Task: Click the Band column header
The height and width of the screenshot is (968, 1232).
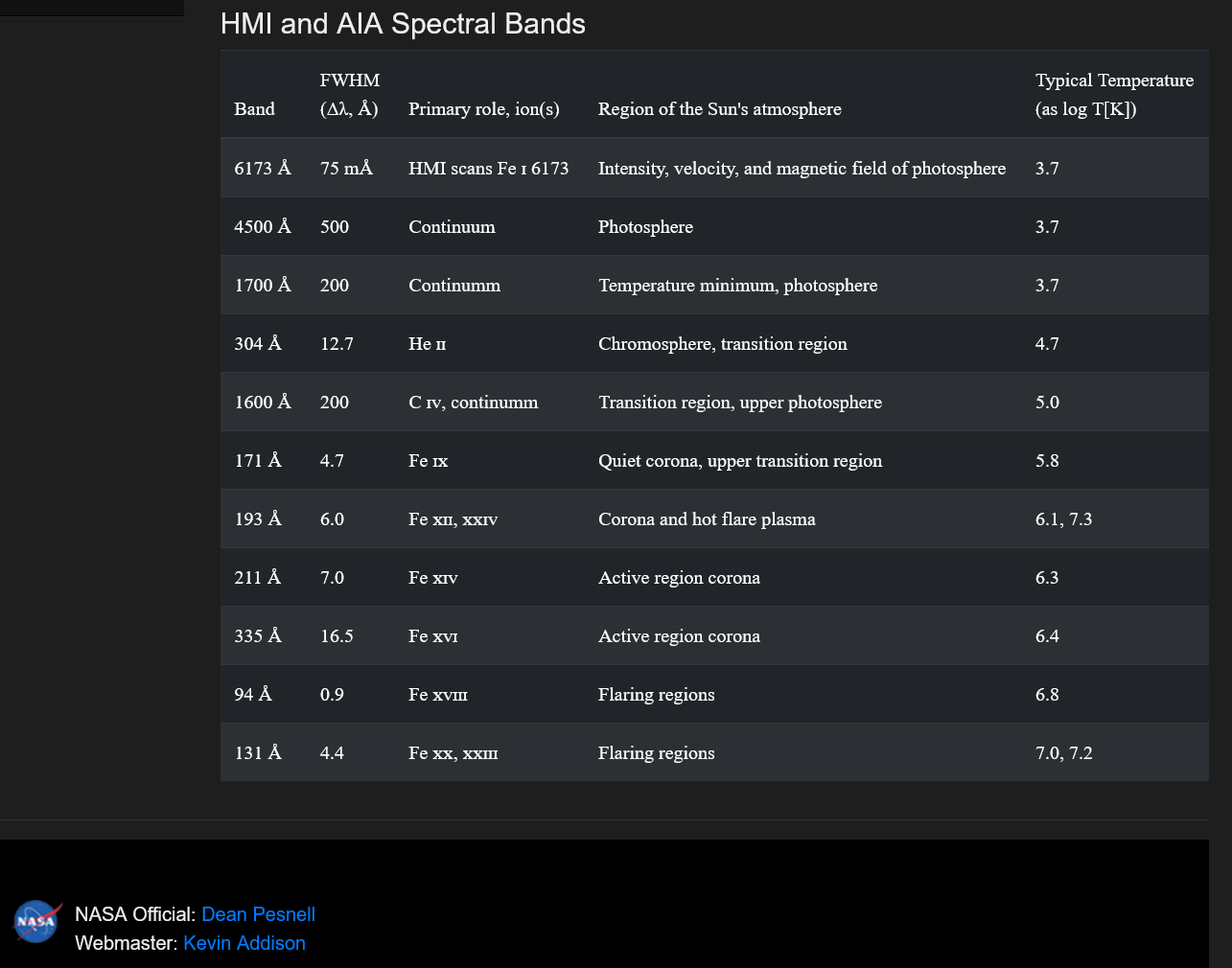Action: coord(254,109)
